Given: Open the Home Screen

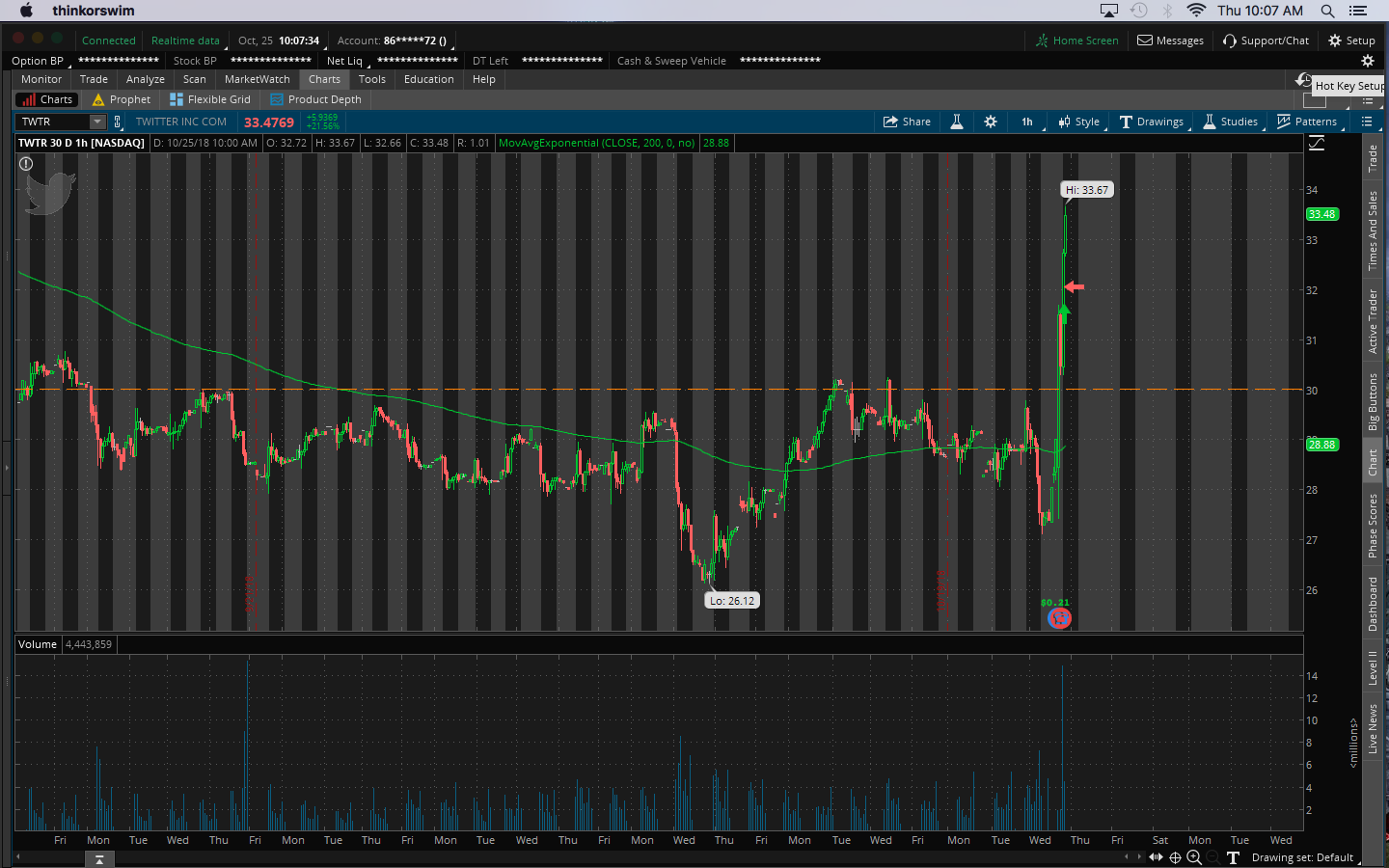Looking at the screenshot, I should click(x=1077, y=41).
